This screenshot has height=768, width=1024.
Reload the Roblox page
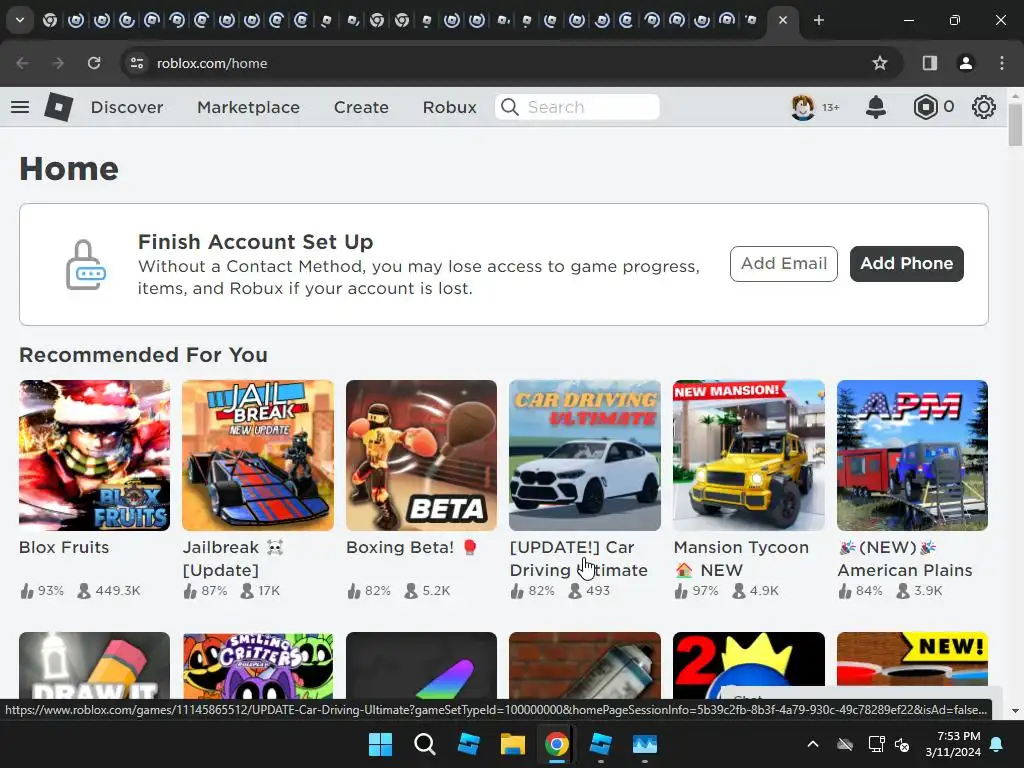click(94, 63)
